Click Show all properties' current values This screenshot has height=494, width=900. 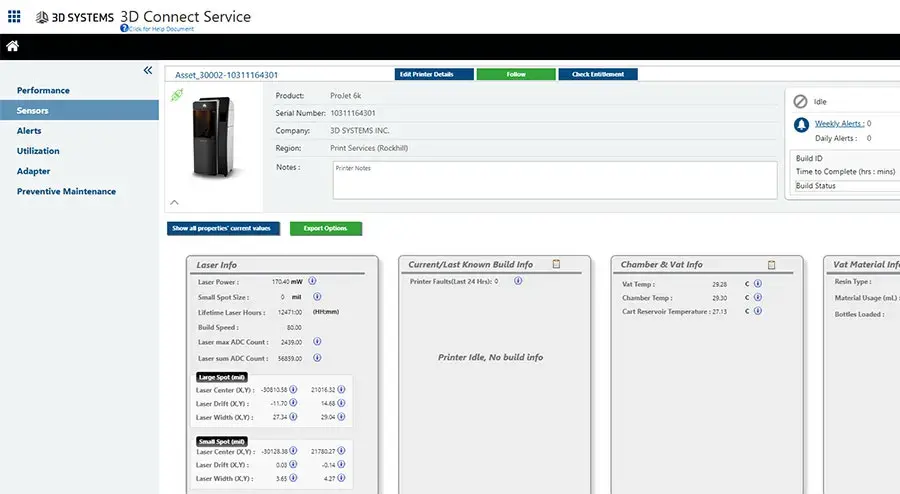pyautogui.click(x=223, y=228)
